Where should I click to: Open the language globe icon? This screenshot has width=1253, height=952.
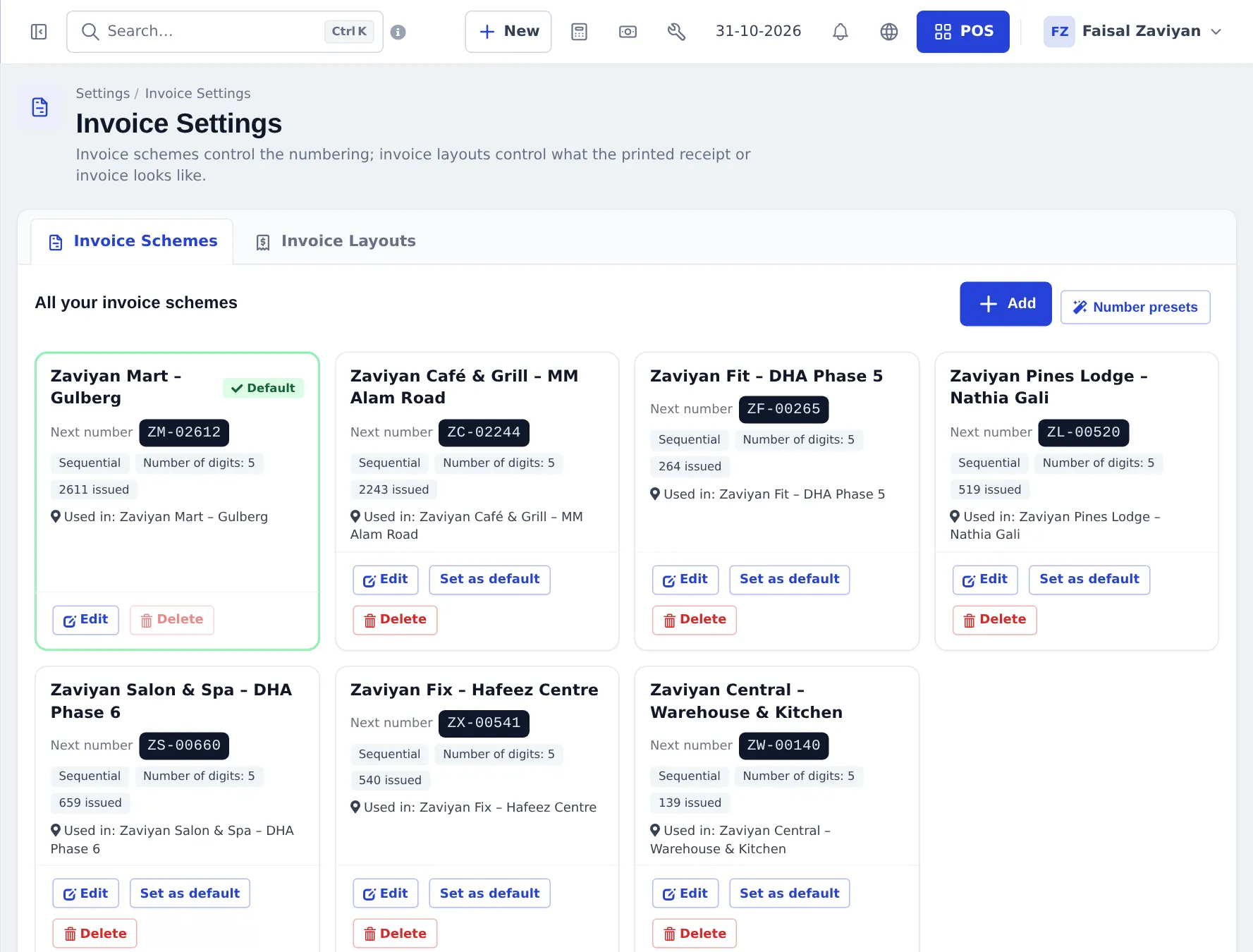889,32
